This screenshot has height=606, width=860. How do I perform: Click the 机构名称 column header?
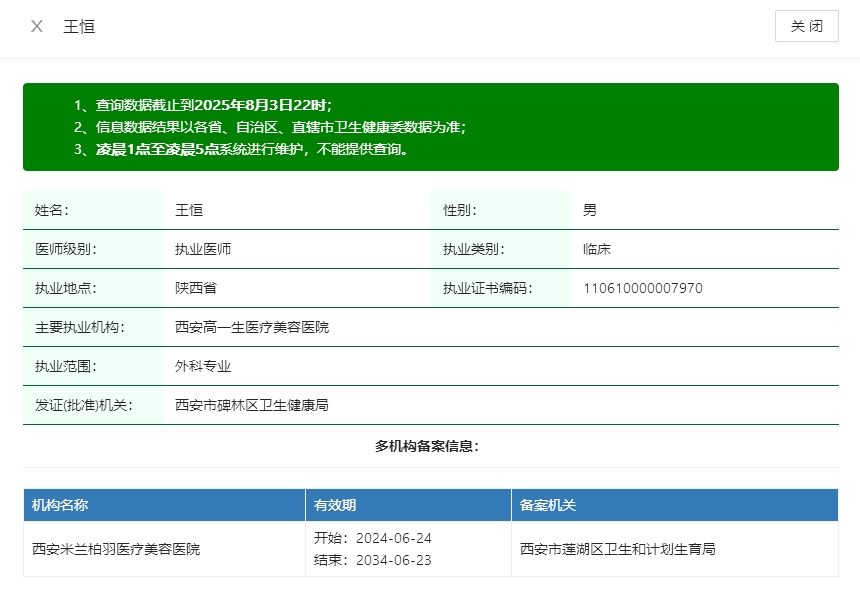[x=165, y=505]
